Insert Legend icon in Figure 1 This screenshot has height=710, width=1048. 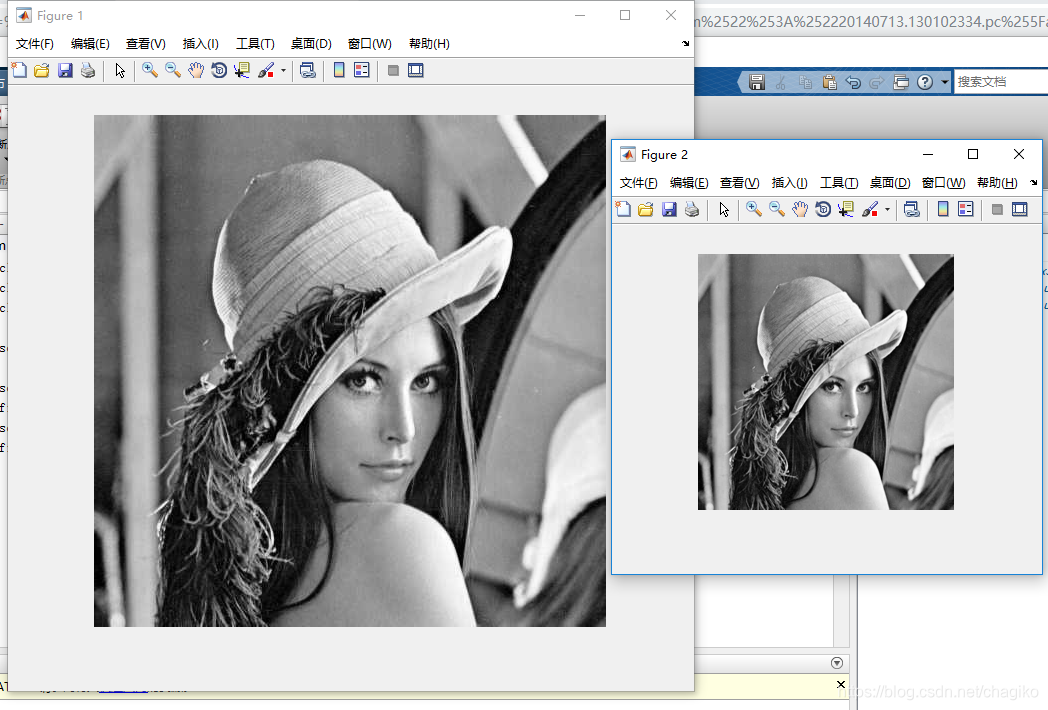point(362,70)
